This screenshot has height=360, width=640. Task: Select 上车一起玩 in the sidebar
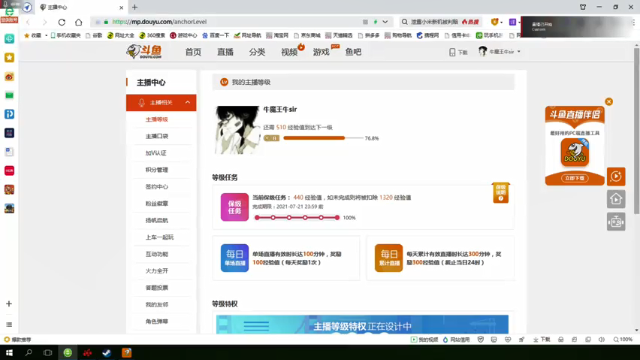pyautogui.click(x=160, y=237)
